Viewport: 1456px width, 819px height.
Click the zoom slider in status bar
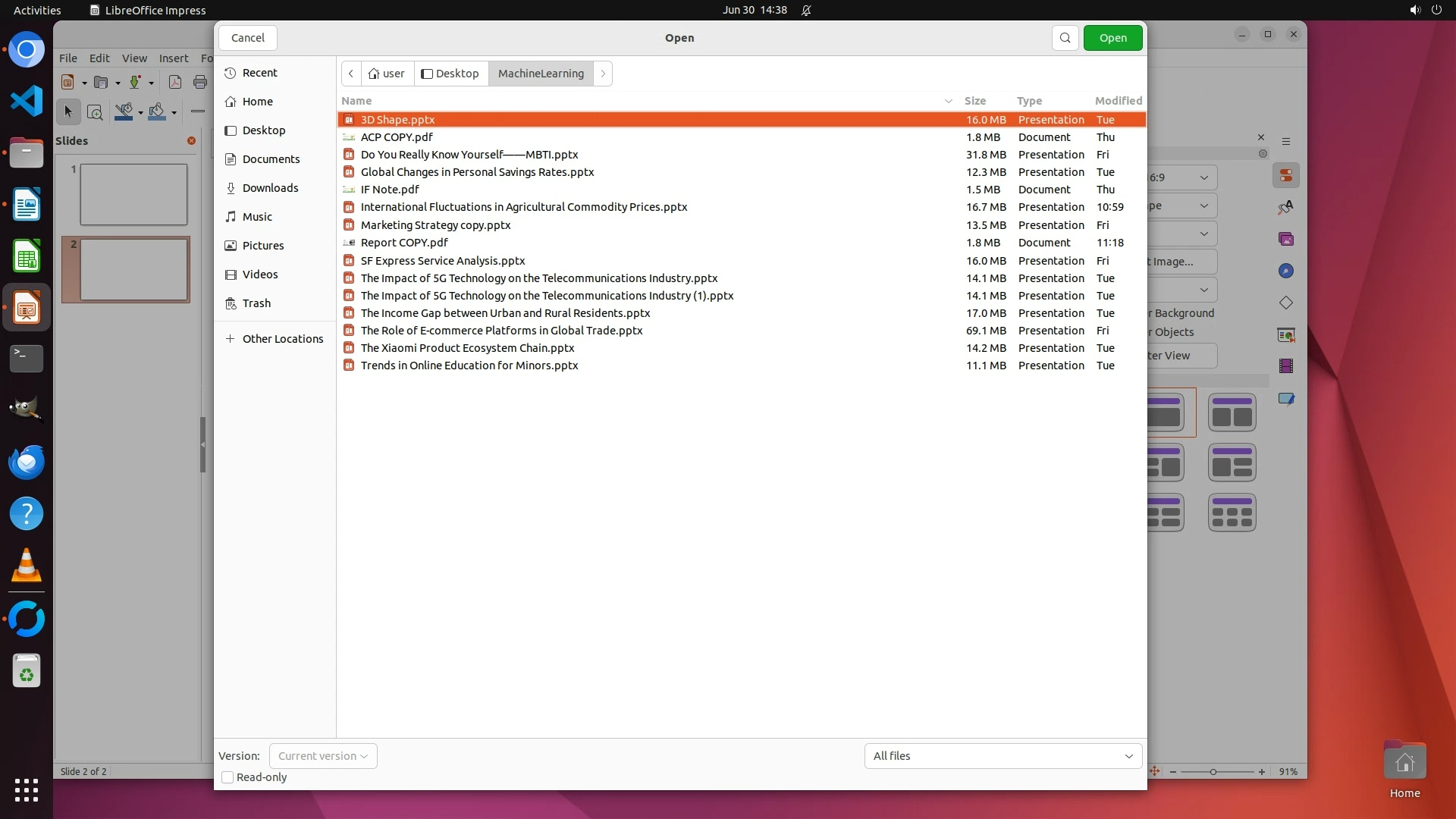tap(1213, 772)
